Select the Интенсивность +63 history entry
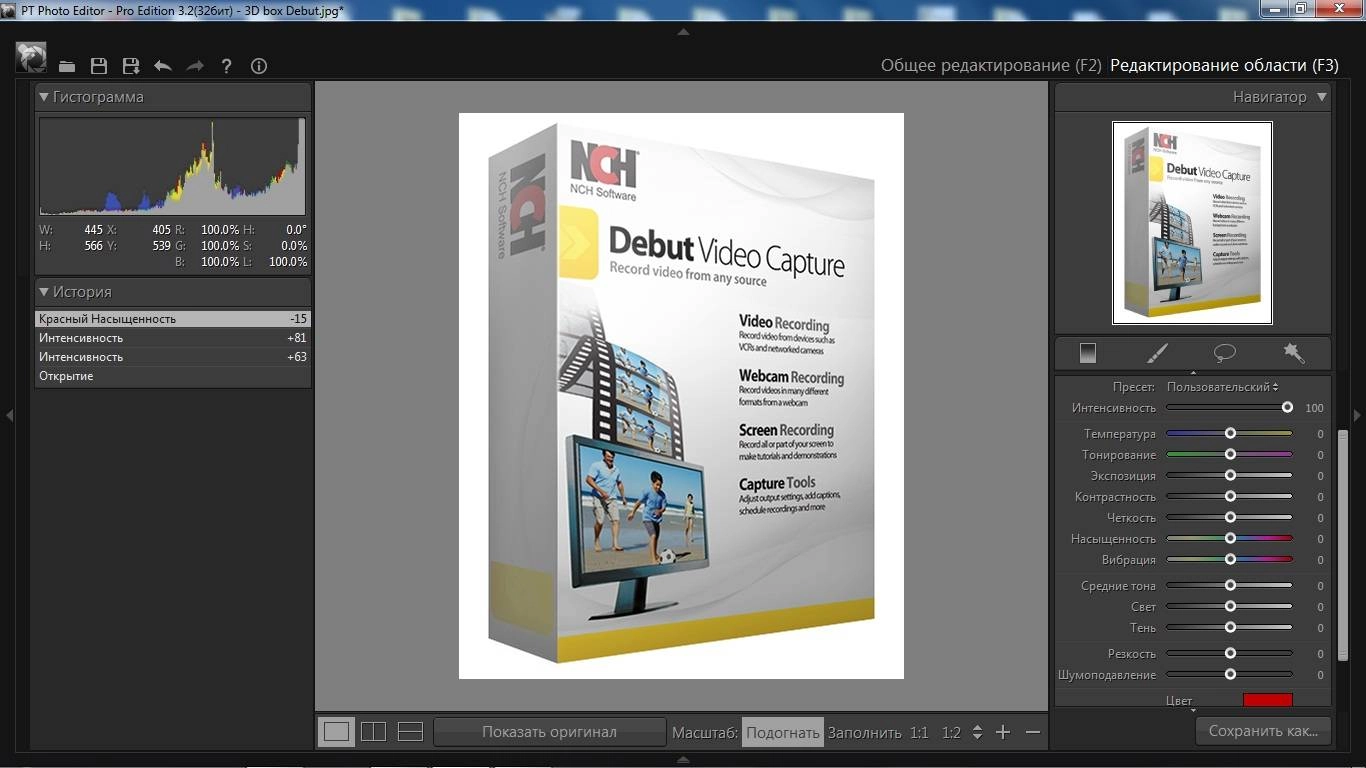This screenshot has width=1366, height=768. 173,357
